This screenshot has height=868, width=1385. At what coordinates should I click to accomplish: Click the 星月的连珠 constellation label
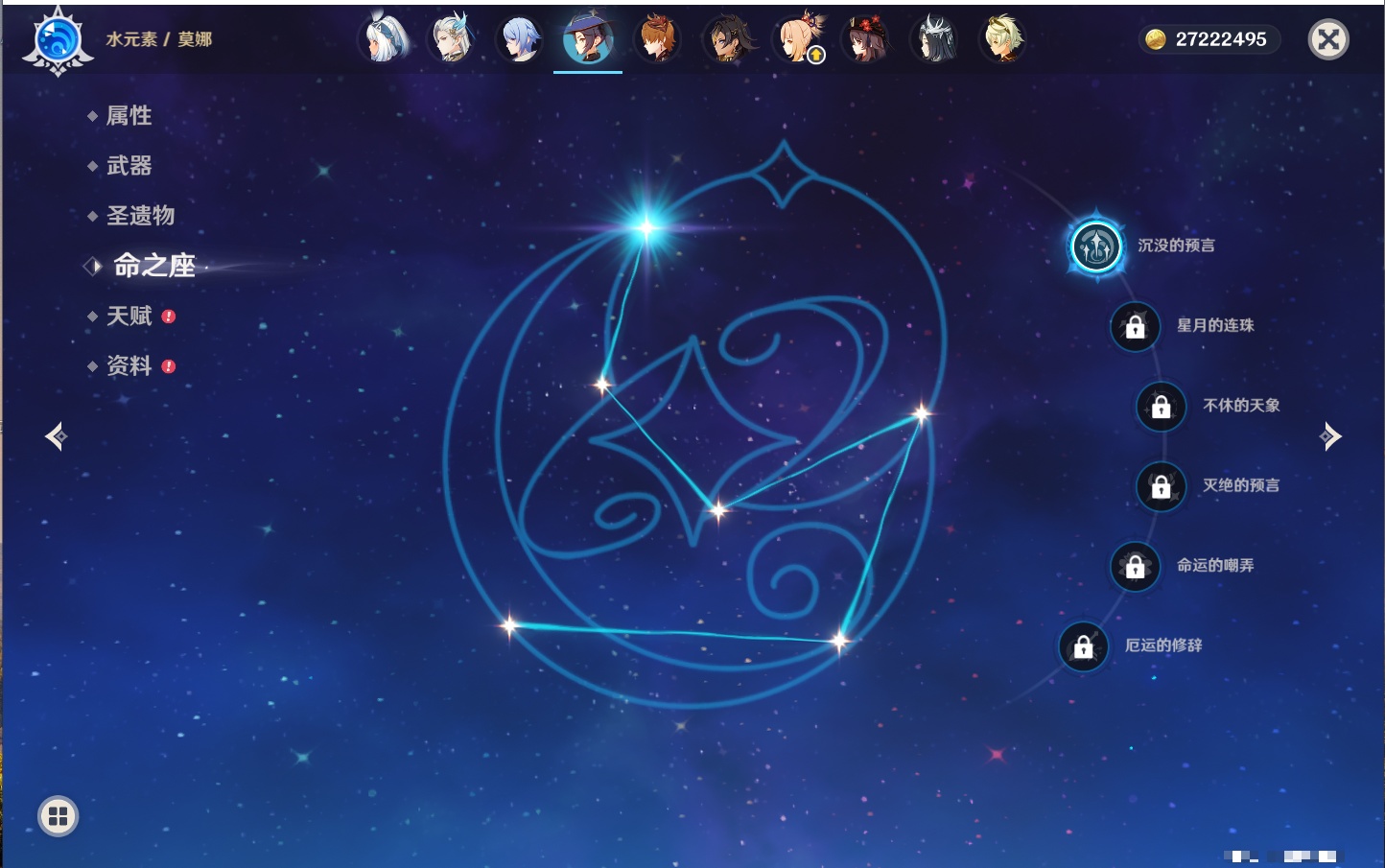(x=1215, y=325)
